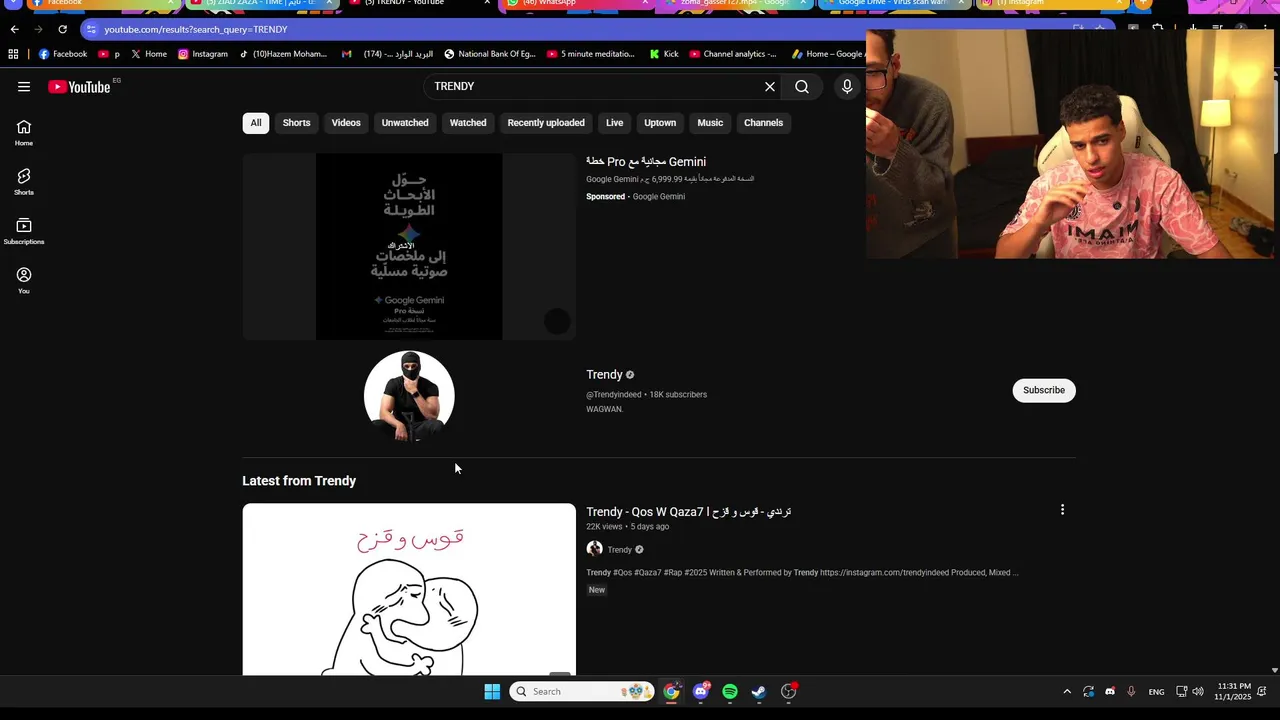The image size is (1280, 720).
Task: Open Shorts from the sidebar
Action: coord(24,181)
